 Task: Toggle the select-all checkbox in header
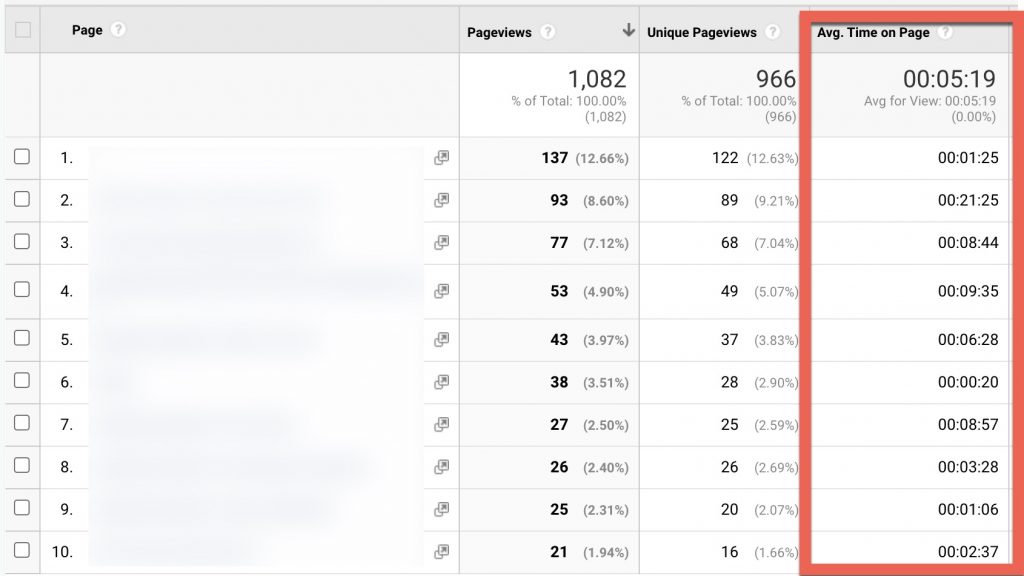coord(23,30)
